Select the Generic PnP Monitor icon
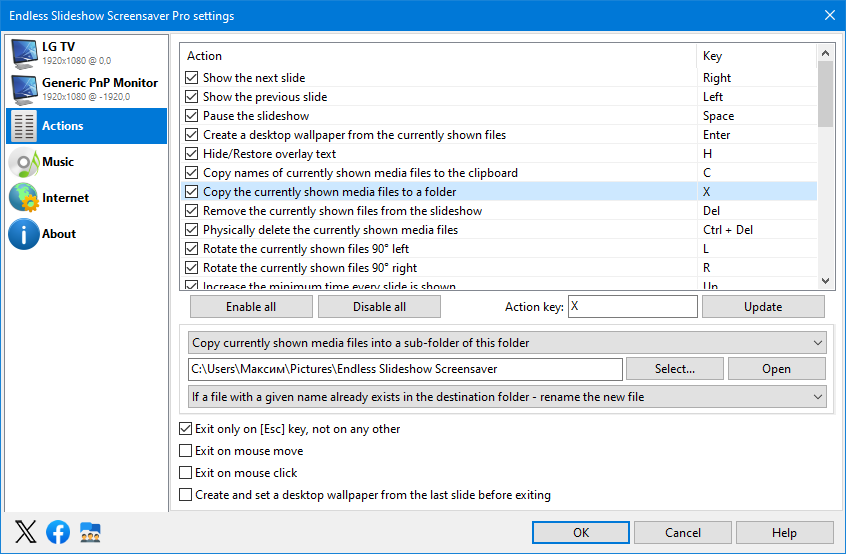This screenshot has width=846, height=554. coord(25,90)
